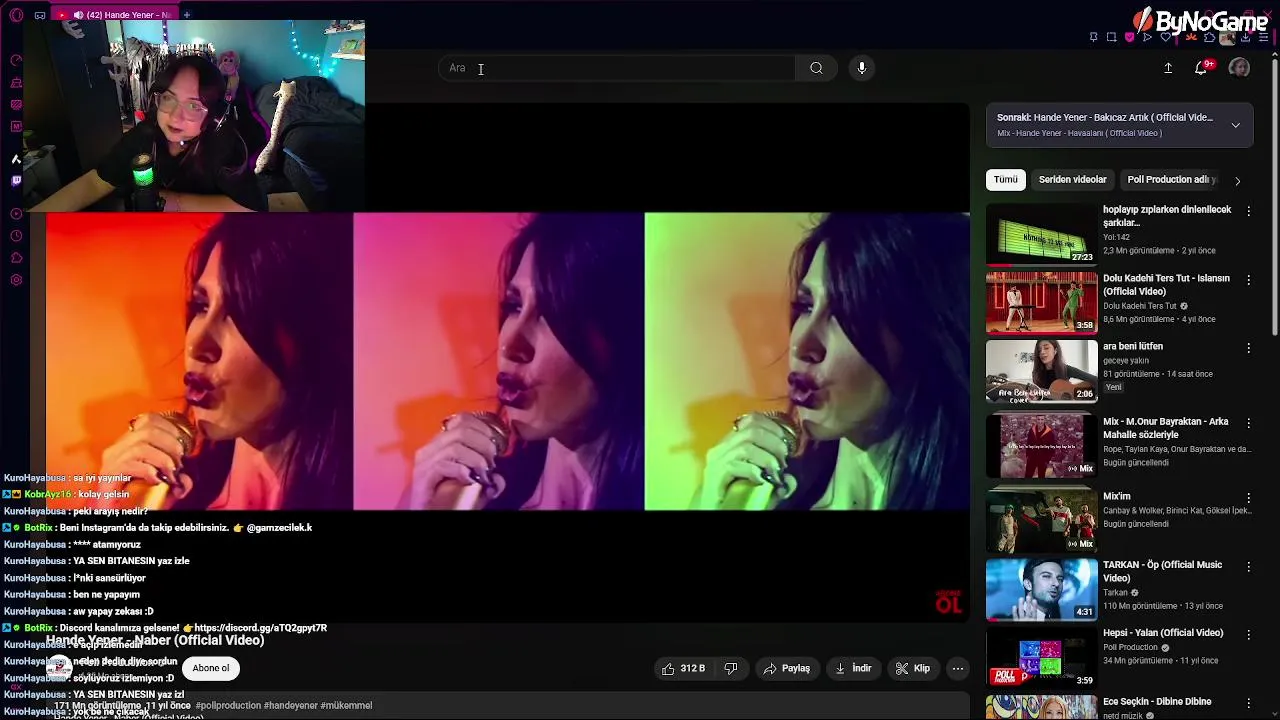The height and width of the screenshot is (720, 1280).
Task: Open options menu for TARKAN Öp video
Action: point(1248,566)
